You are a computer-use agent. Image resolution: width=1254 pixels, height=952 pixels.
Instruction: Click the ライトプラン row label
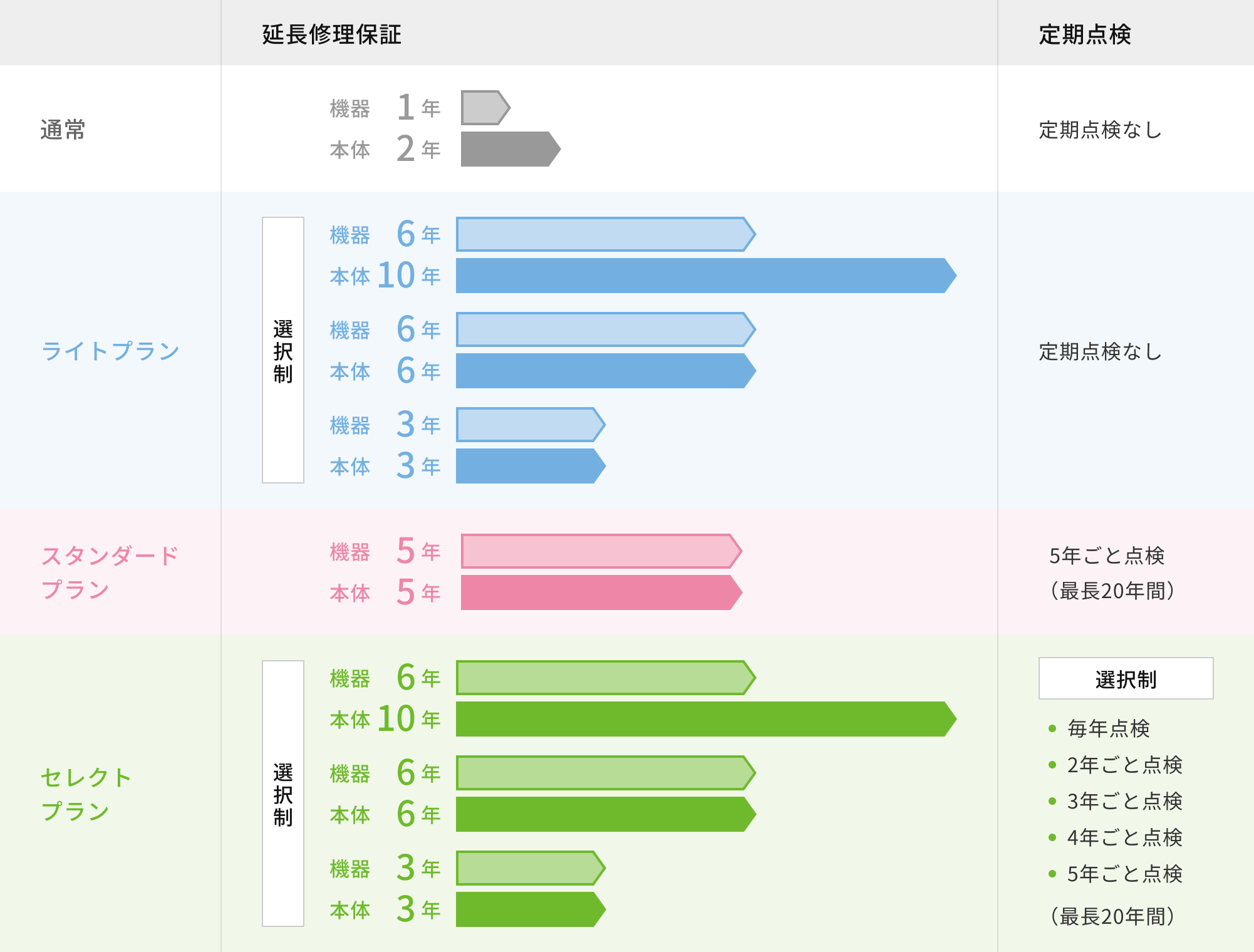(110, 351)
